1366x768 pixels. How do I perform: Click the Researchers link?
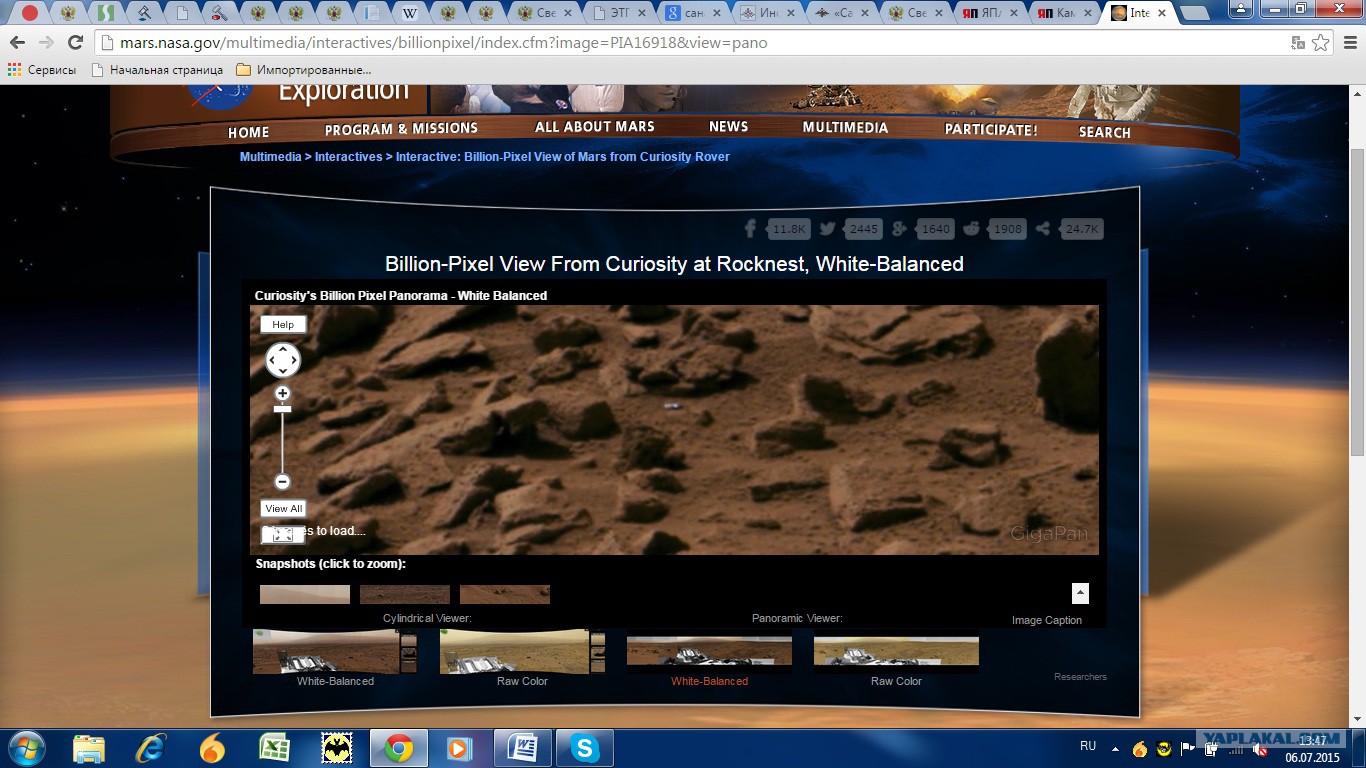pyautogui.click(x=1080, y=677)
